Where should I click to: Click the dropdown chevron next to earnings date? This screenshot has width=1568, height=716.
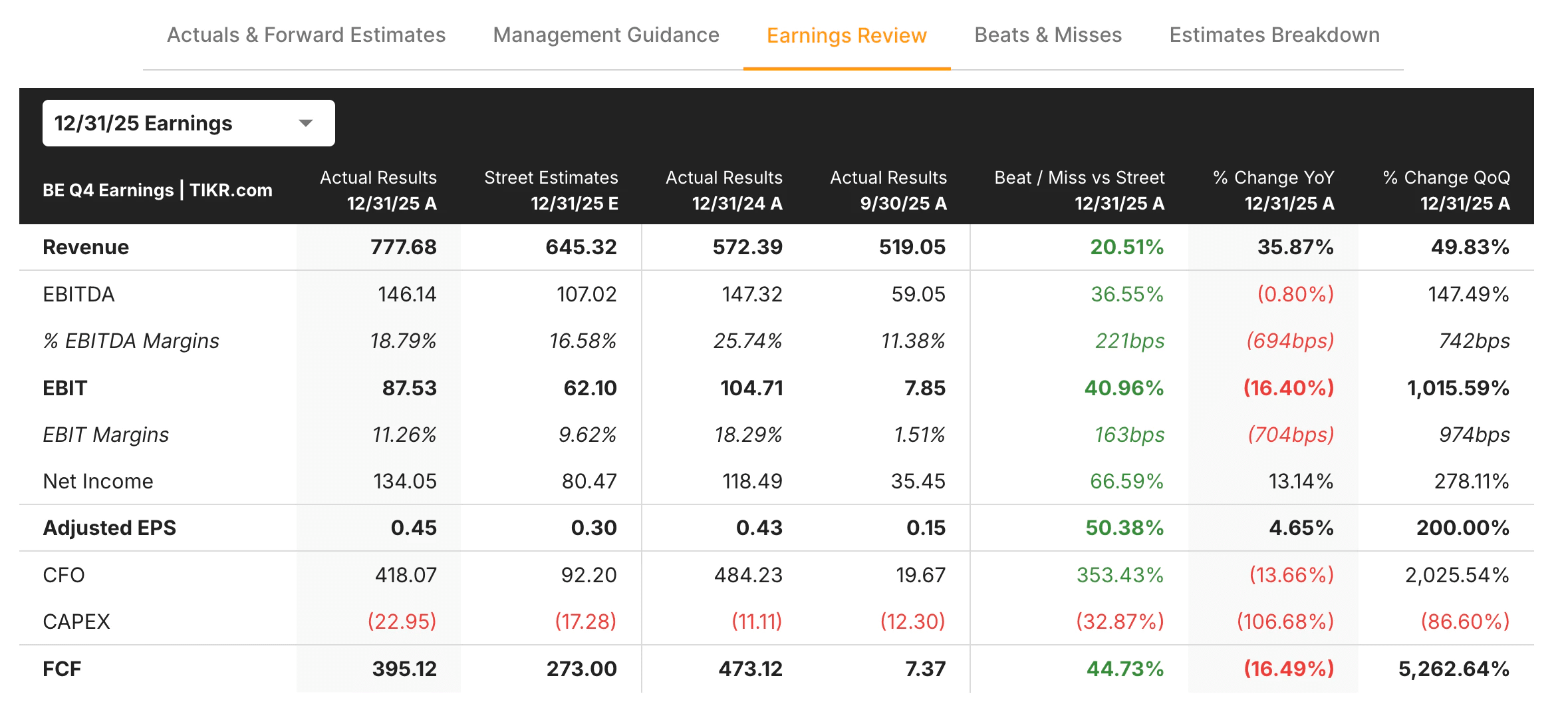click(305, 122)
